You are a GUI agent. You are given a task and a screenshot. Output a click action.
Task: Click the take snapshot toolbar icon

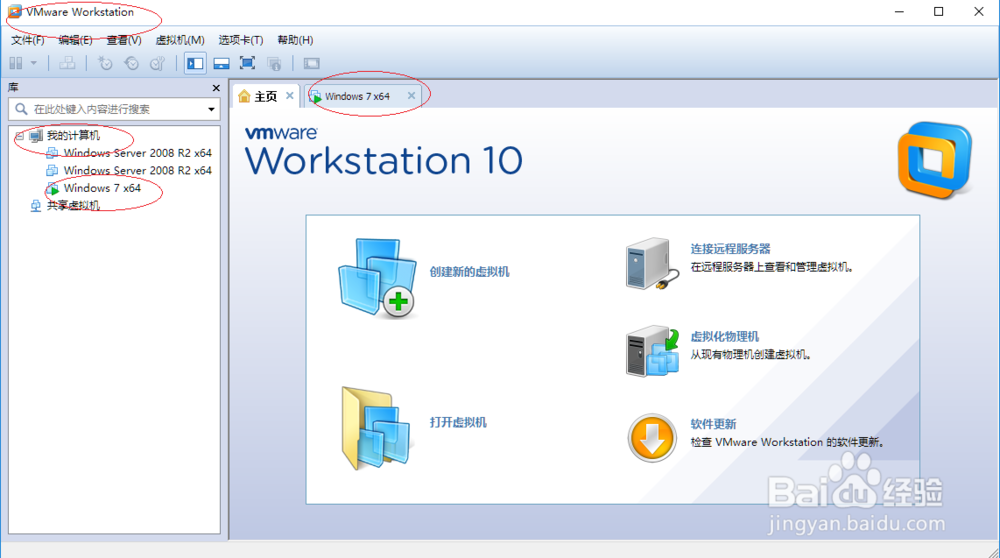pos(105,63)
